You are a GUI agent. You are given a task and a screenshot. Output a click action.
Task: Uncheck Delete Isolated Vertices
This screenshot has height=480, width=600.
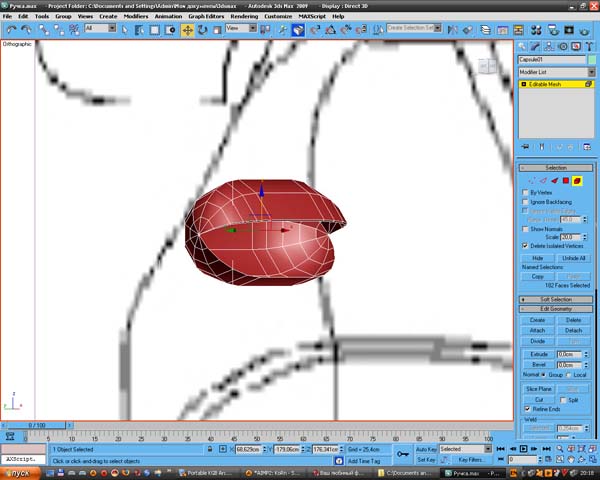pos(527,245)
